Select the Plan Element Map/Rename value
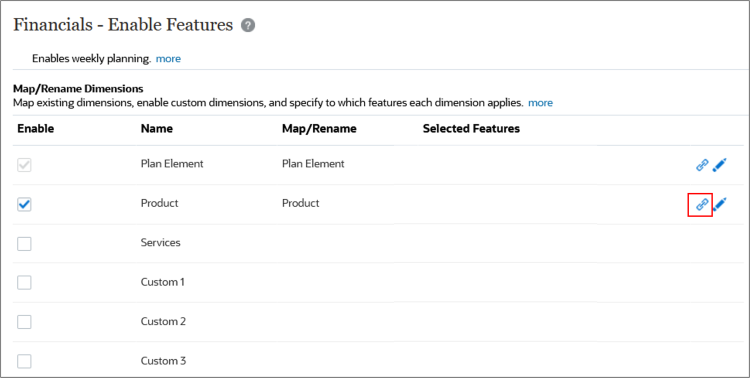The image size is (750, 378). click(313, 164)
